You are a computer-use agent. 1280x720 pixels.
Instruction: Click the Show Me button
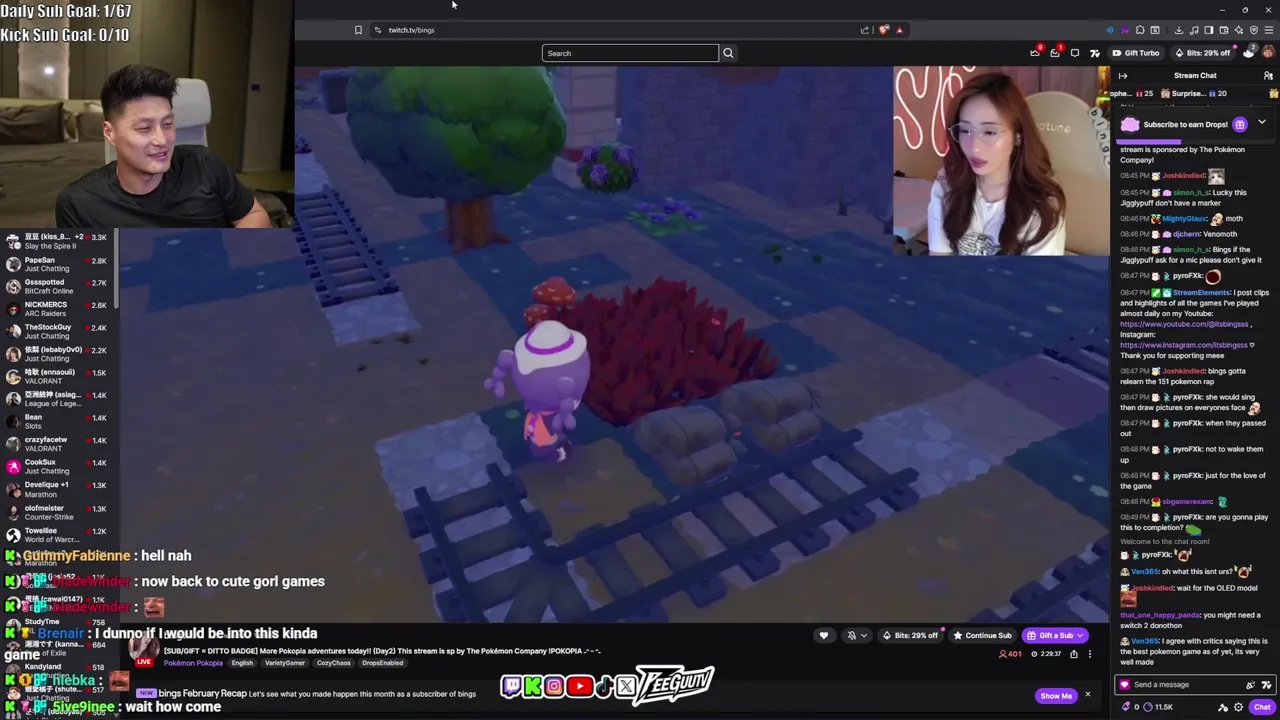coord(1056,696)
